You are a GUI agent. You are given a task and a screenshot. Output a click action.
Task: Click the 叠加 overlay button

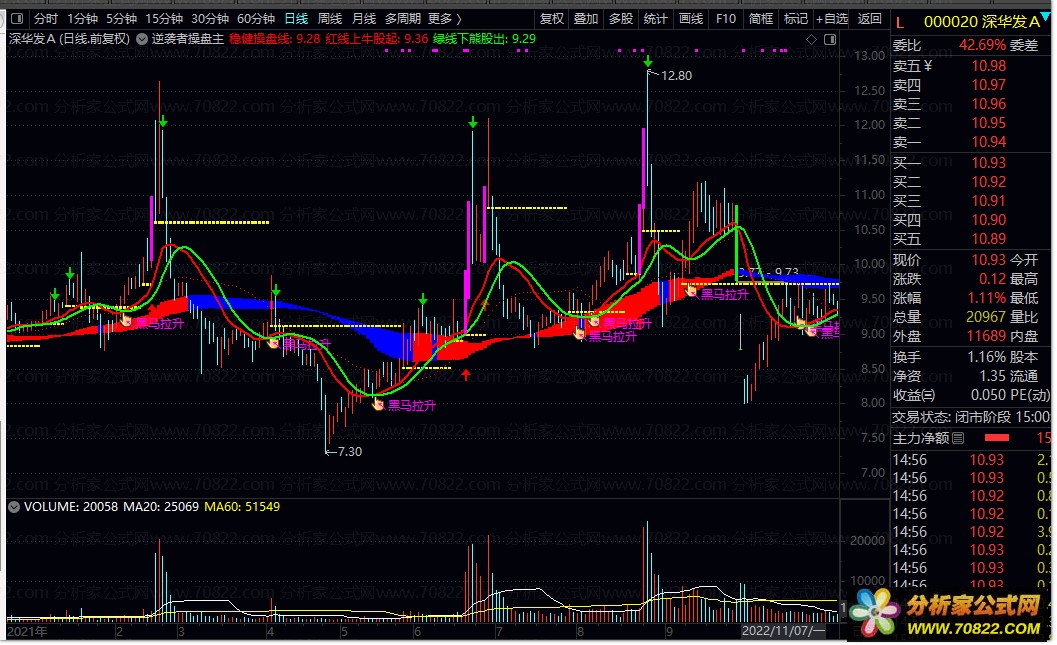tap(586, 19)
